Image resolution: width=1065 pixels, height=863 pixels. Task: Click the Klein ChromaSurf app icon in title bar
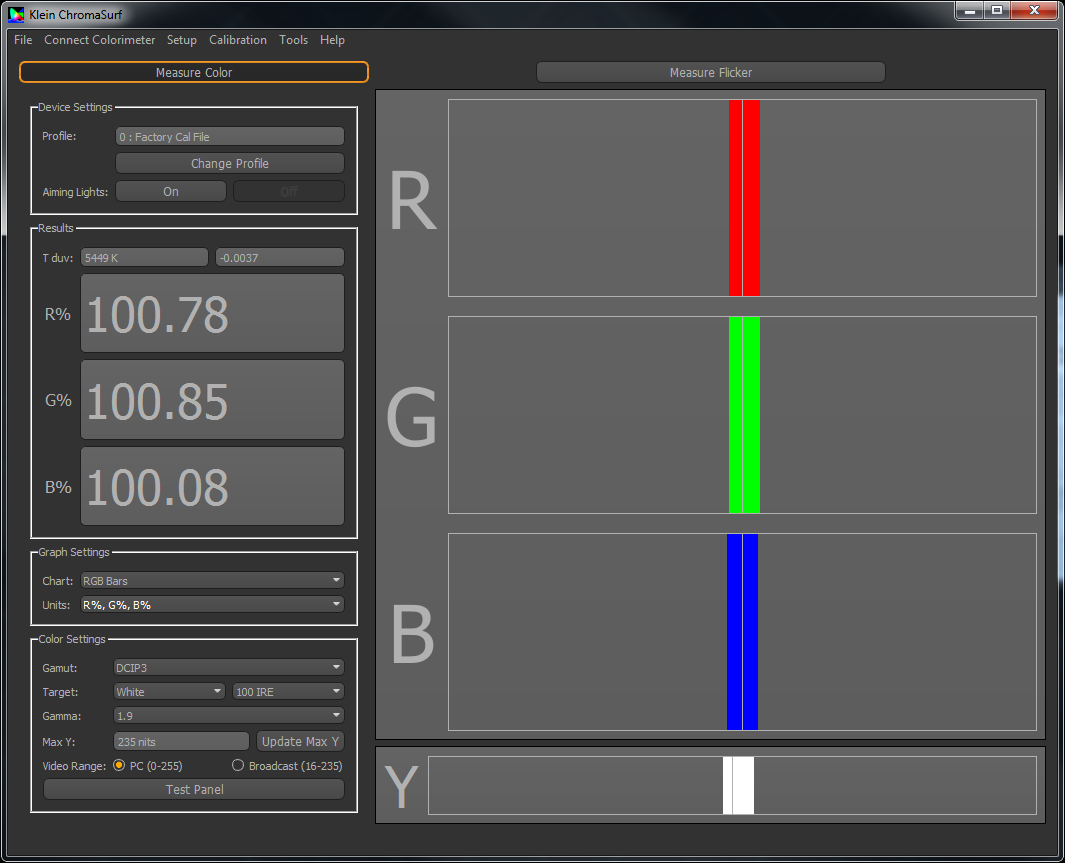16,14
